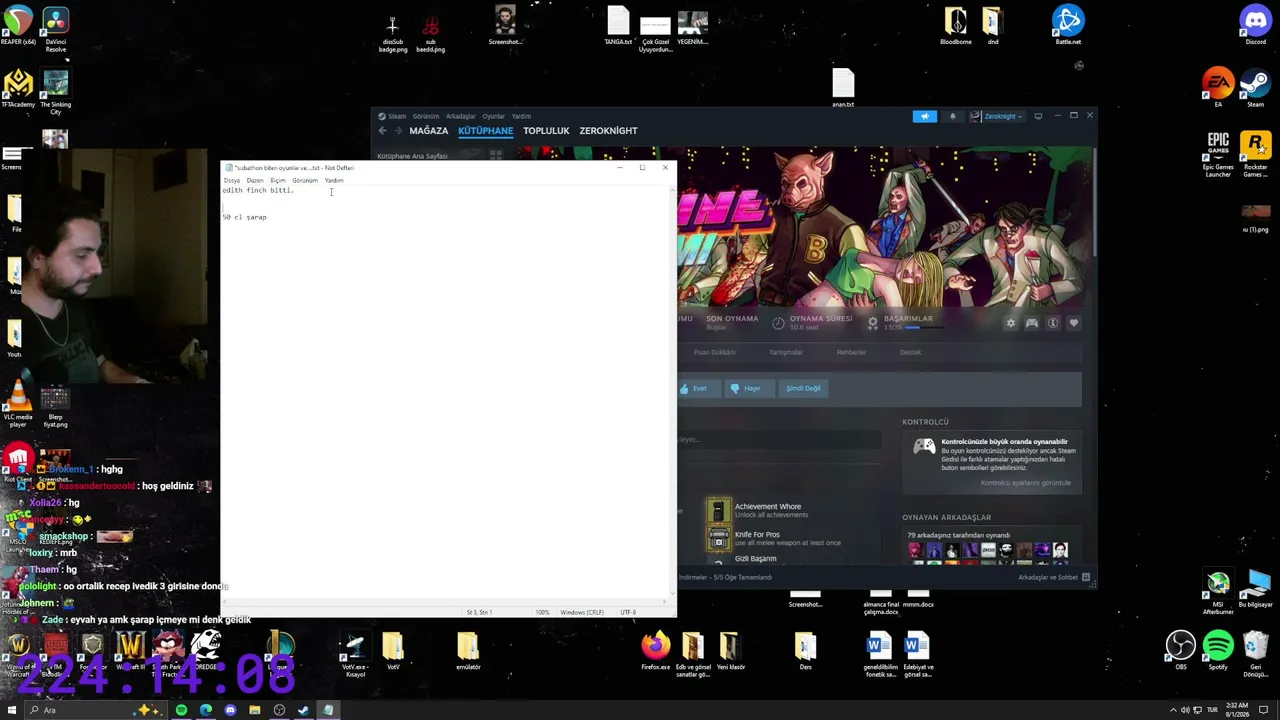Screen dimensions: 1280x720
Task: Open İndirmeler downloads status in Steam footer
Action: 725,577
